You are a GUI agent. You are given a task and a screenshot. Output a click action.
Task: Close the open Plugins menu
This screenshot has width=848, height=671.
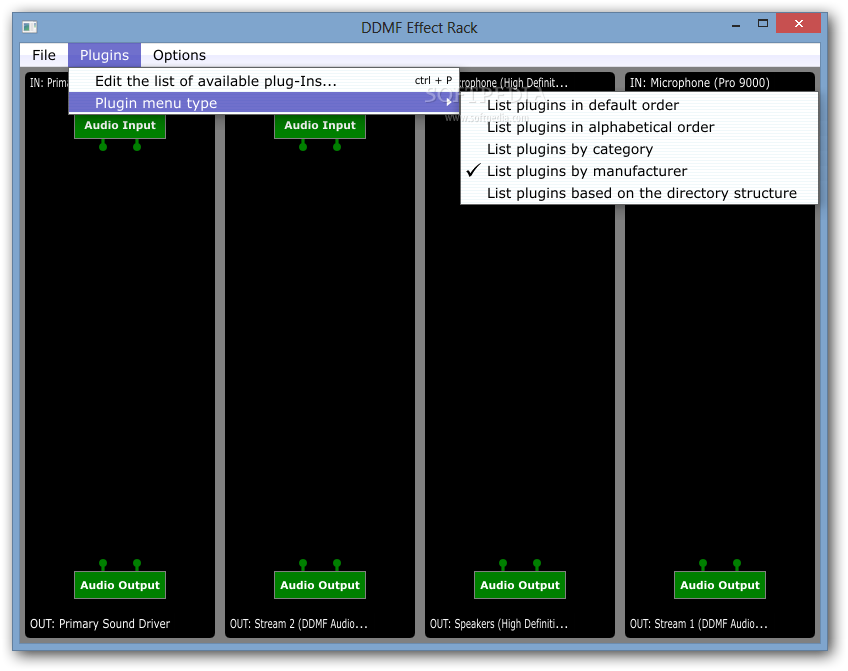[x=104, y=55]
